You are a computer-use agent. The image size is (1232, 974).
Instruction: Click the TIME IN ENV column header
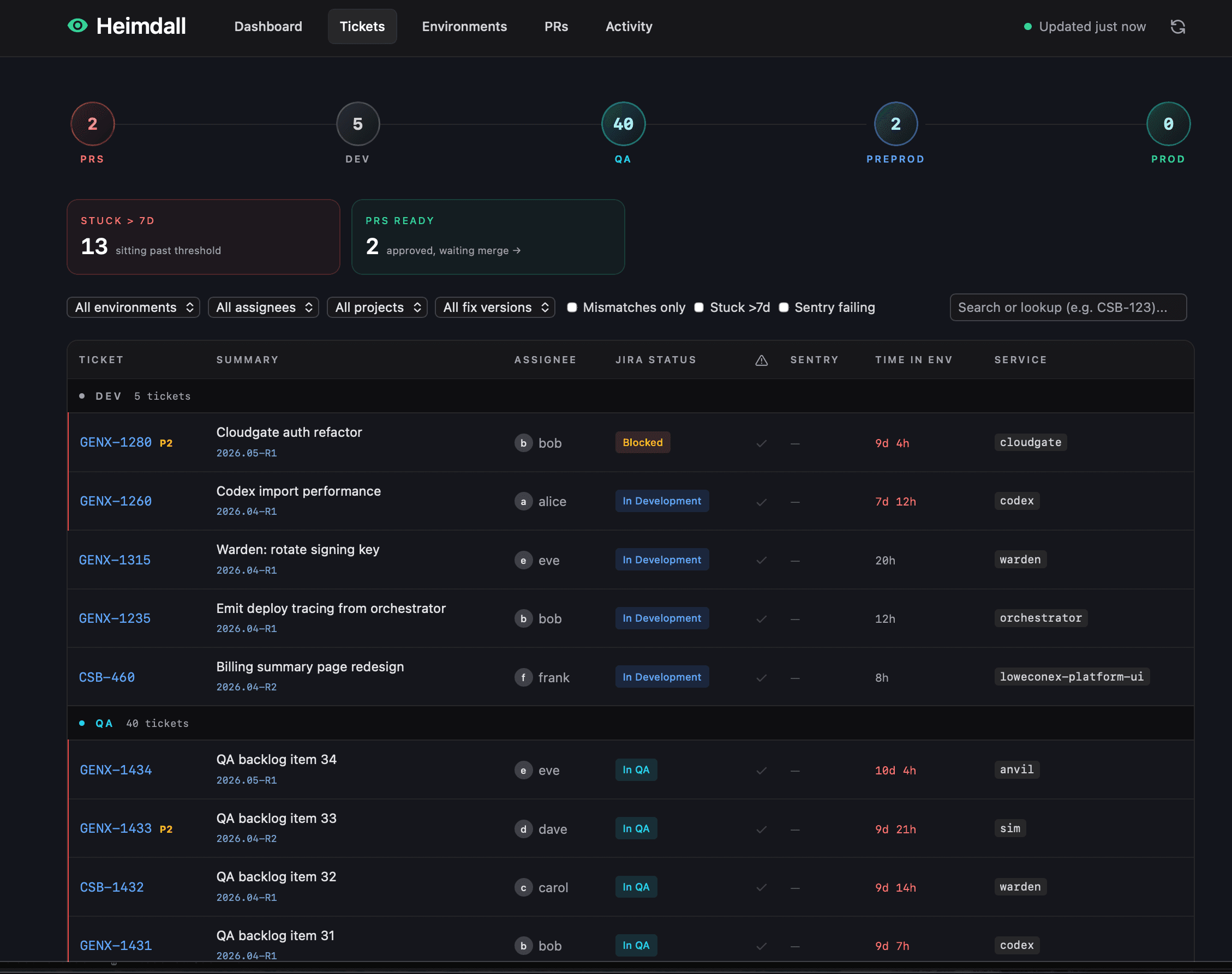914,360
